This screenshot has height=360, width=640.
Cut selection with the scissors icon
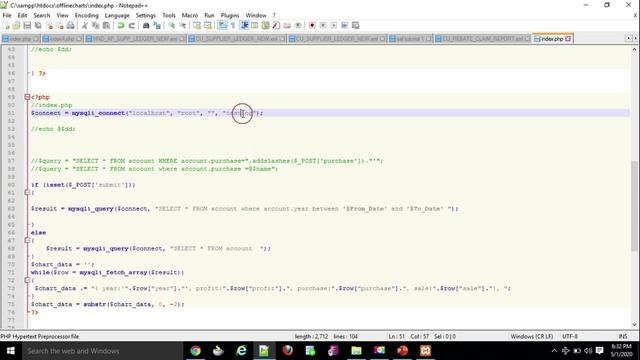coord(85,26)
